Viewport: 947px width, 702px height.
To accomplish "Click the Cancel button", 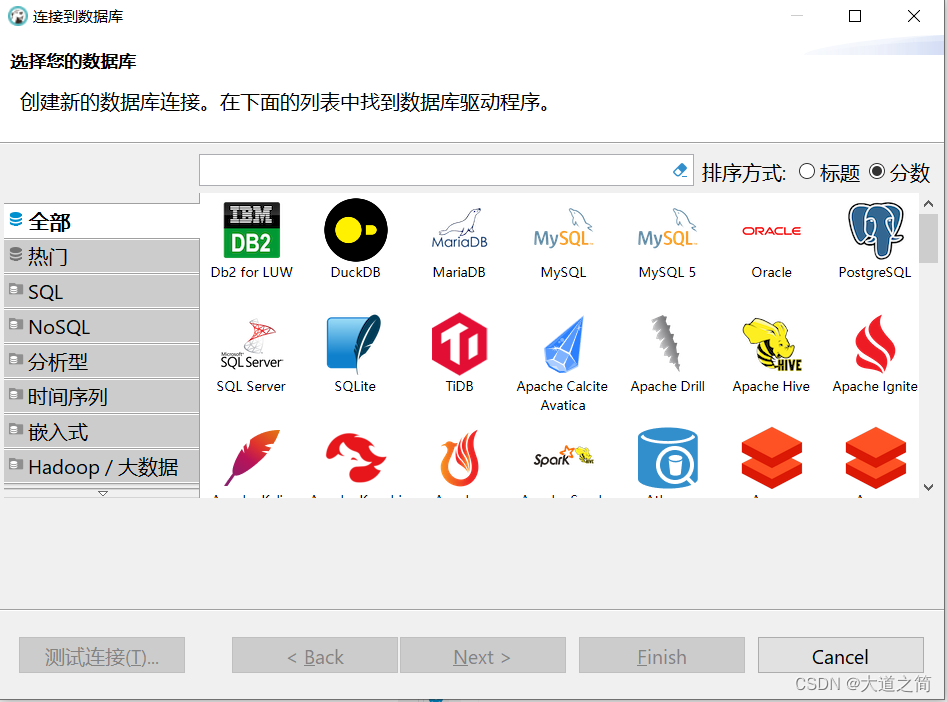I will tap(840, 655).
